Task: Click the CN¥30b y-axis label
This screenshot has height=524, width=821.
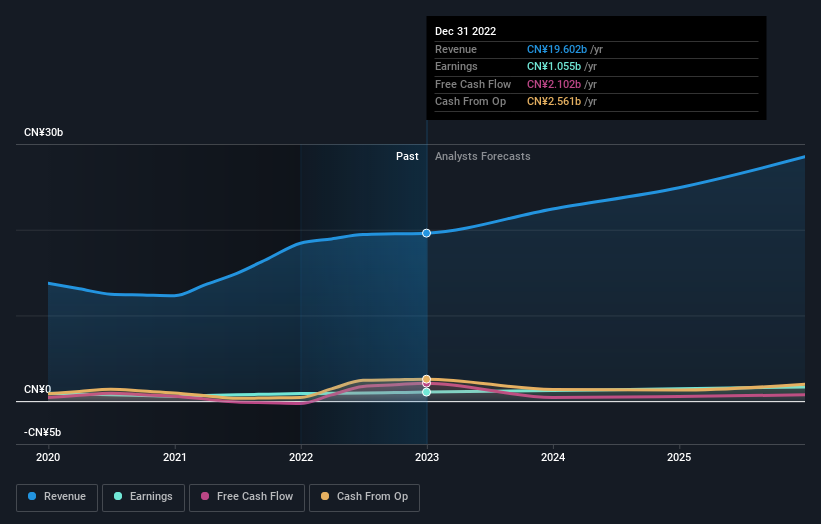Action: (x=43, y=132)
